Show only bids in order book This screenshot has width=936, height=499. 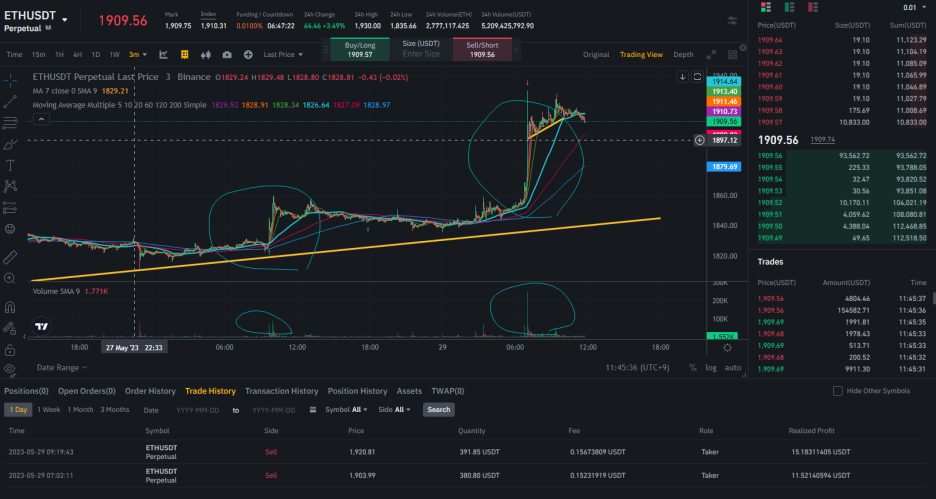click(789, 7)
